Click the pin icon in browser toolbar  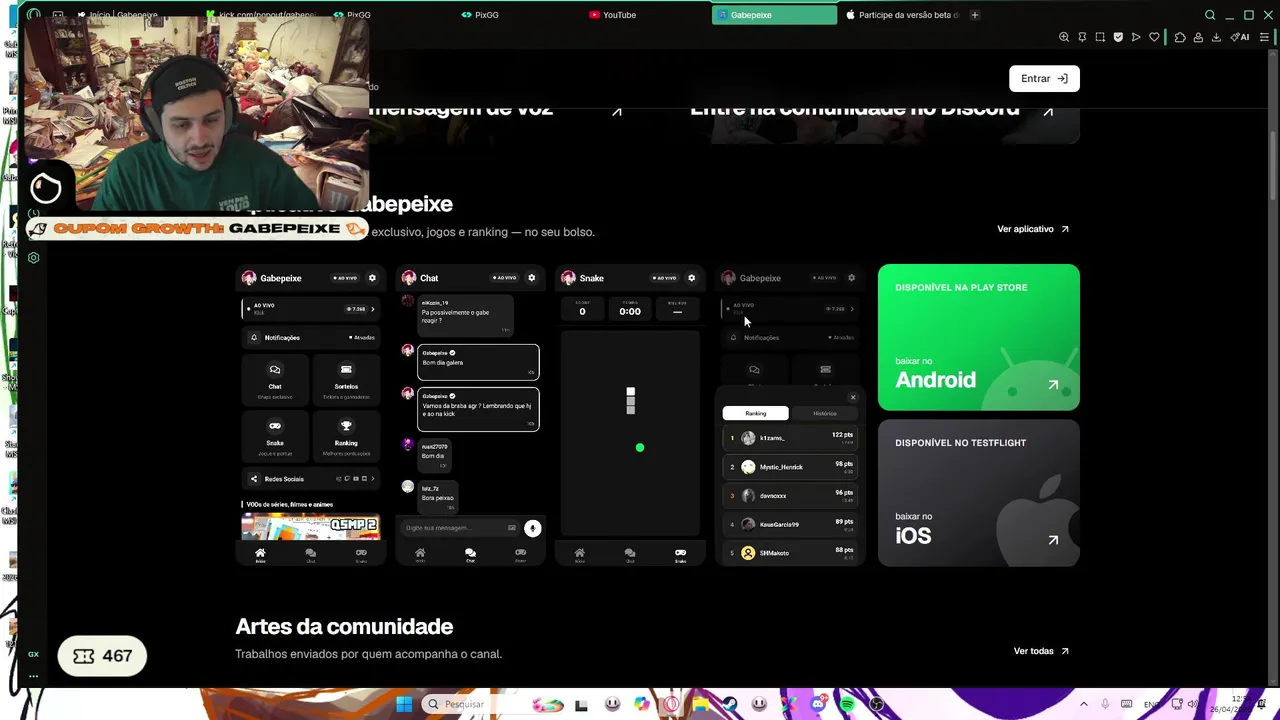1082,37
